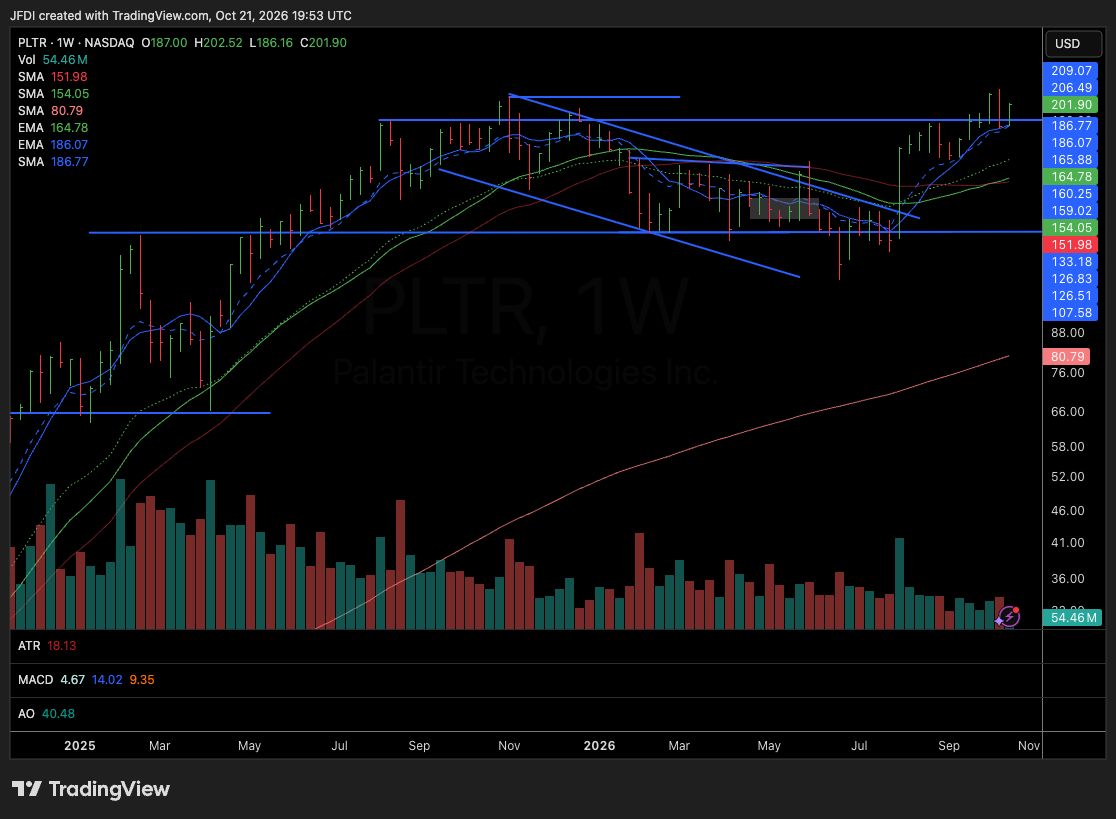This screenshot has width=1116, height=819.
Task: Click the 46.00 price scale value
Action: (x=1067, y=511)
